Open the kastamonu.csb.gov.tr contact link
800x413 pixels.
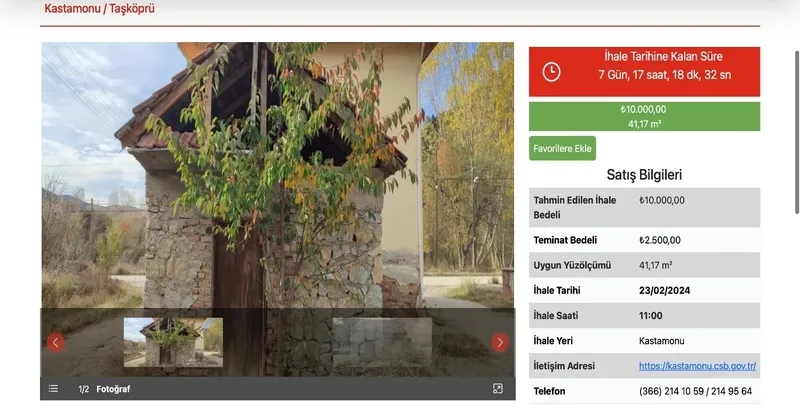697,366
